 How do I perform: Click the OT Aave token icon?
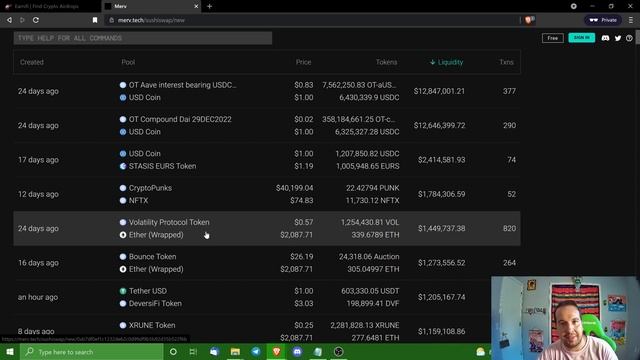(x=123, y=85)
